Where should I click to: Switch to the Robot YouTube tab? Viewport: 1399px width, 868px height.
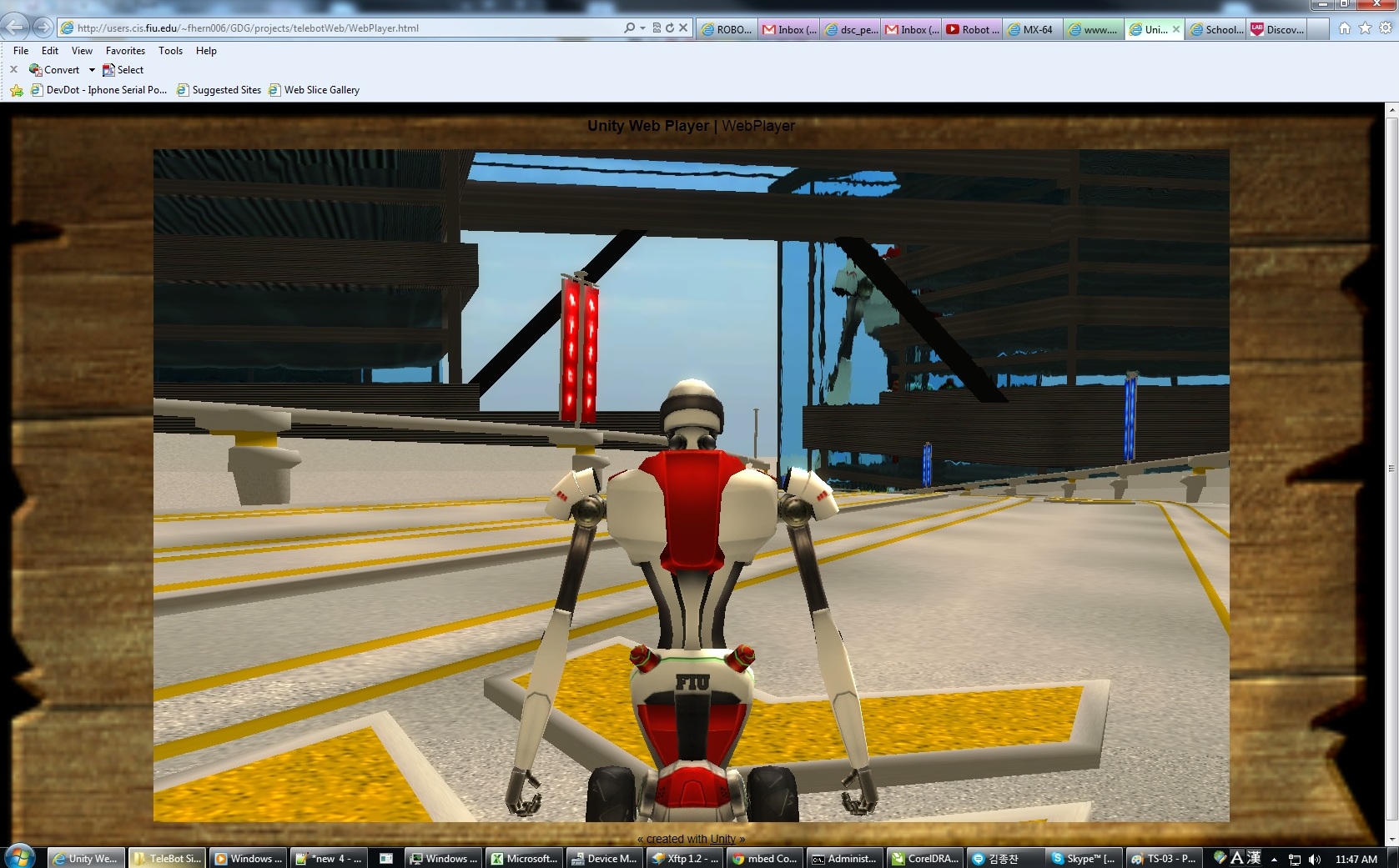tap(973, 29)
